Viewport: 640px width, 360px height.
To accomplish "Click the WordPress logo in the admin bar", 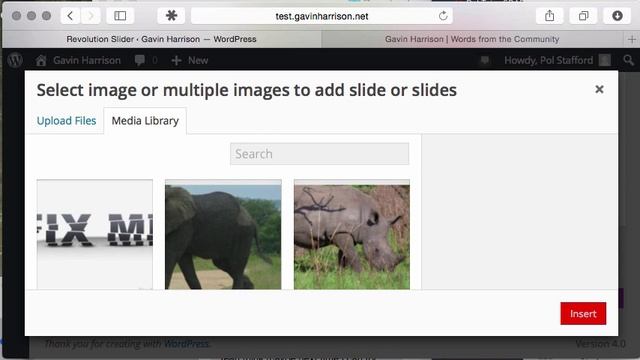I will pos(15,60).
